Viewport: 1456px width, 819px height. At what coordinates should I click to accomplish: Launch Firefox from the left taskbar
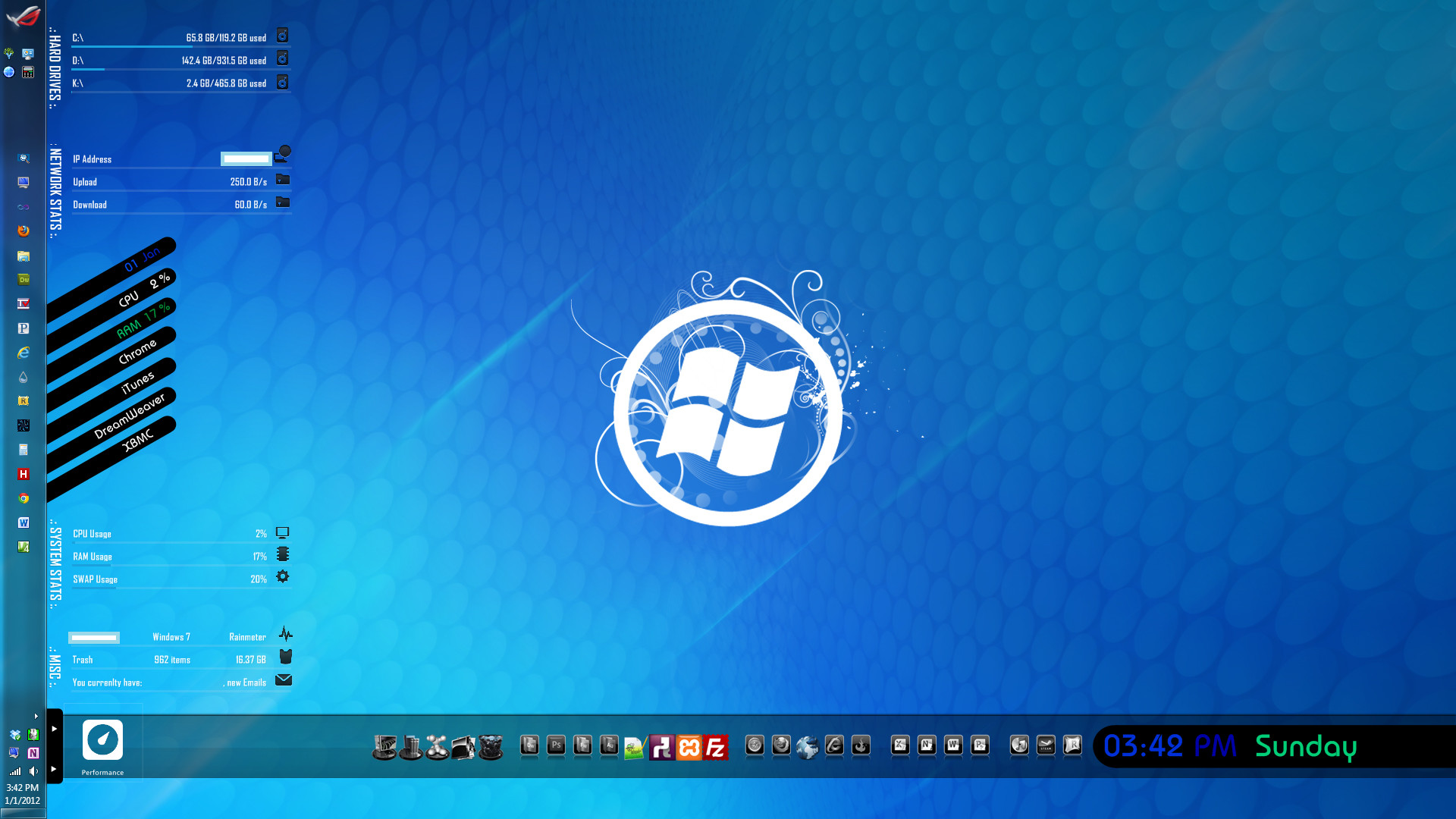tap(24, 231)
